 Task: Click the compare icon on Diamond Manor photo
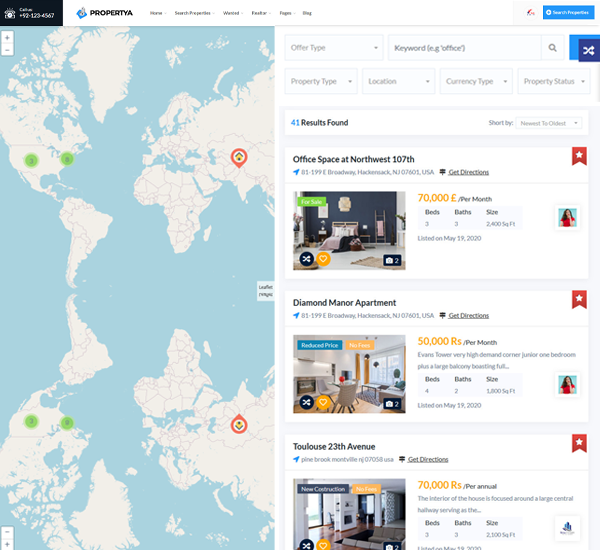coord(307,402)
